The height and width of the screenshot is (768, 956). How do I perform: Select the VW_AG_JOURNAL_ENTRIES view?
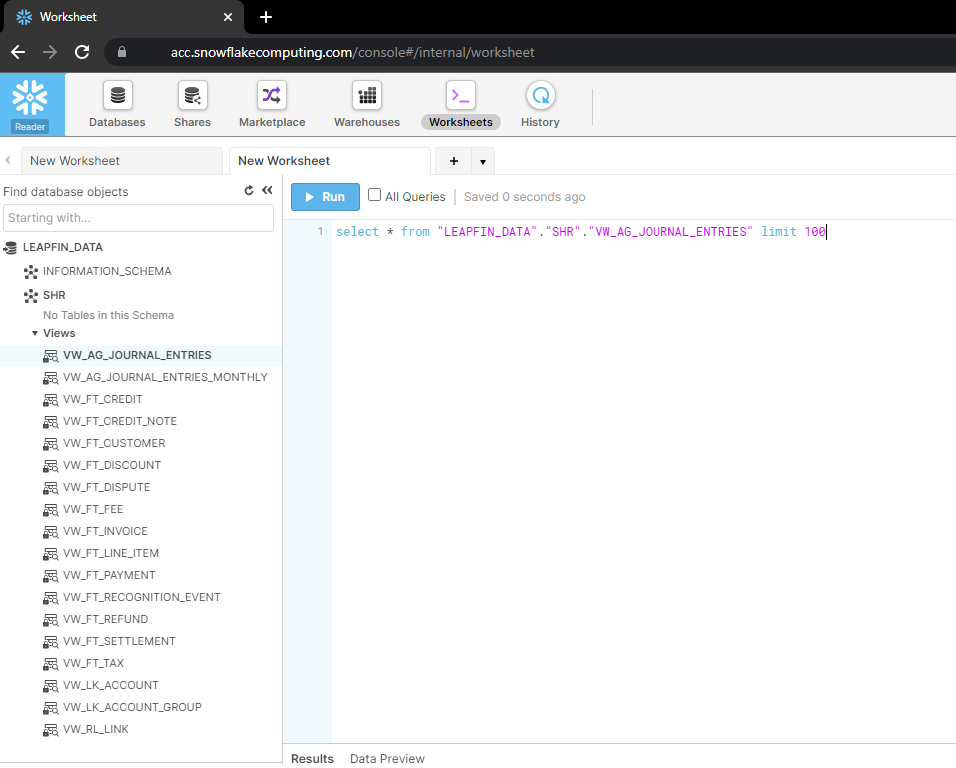(x=137, y=355)
